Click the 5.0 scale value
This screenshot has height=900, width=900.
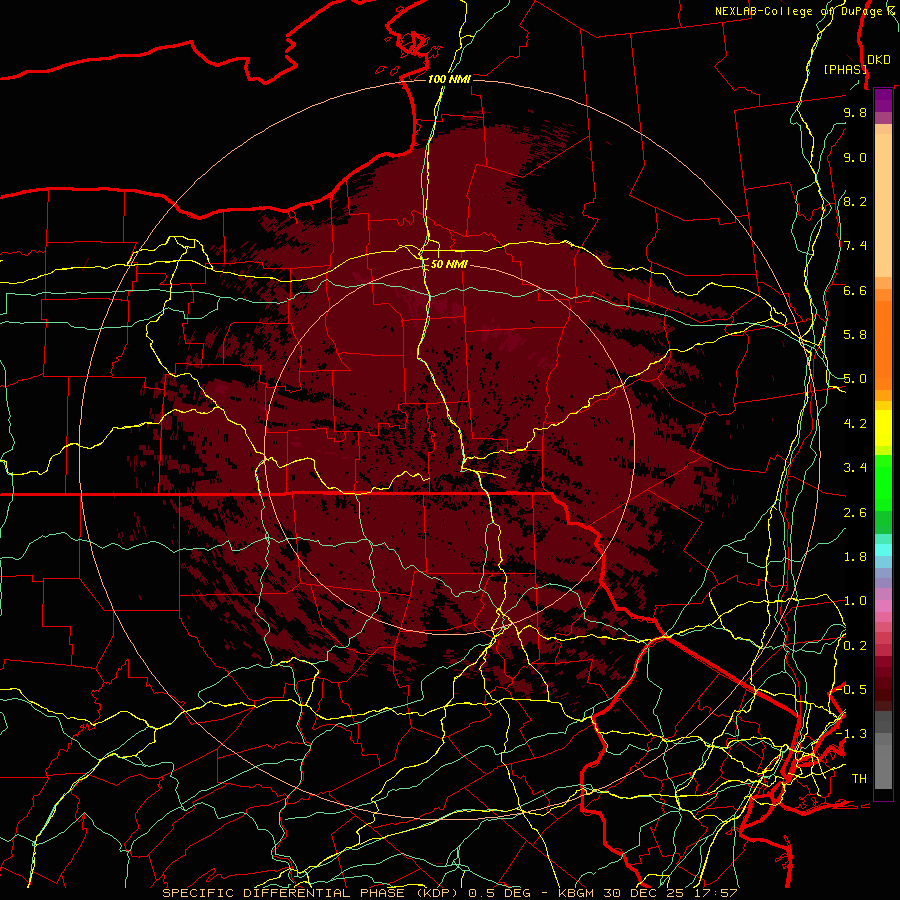(x=855, y=379)
